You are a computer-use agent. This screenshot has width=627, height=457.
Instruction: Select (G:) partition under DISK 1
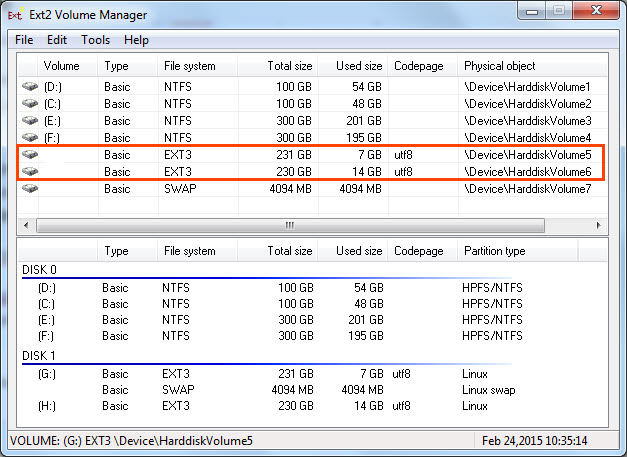pyautogui.click(x=47, y=373)
